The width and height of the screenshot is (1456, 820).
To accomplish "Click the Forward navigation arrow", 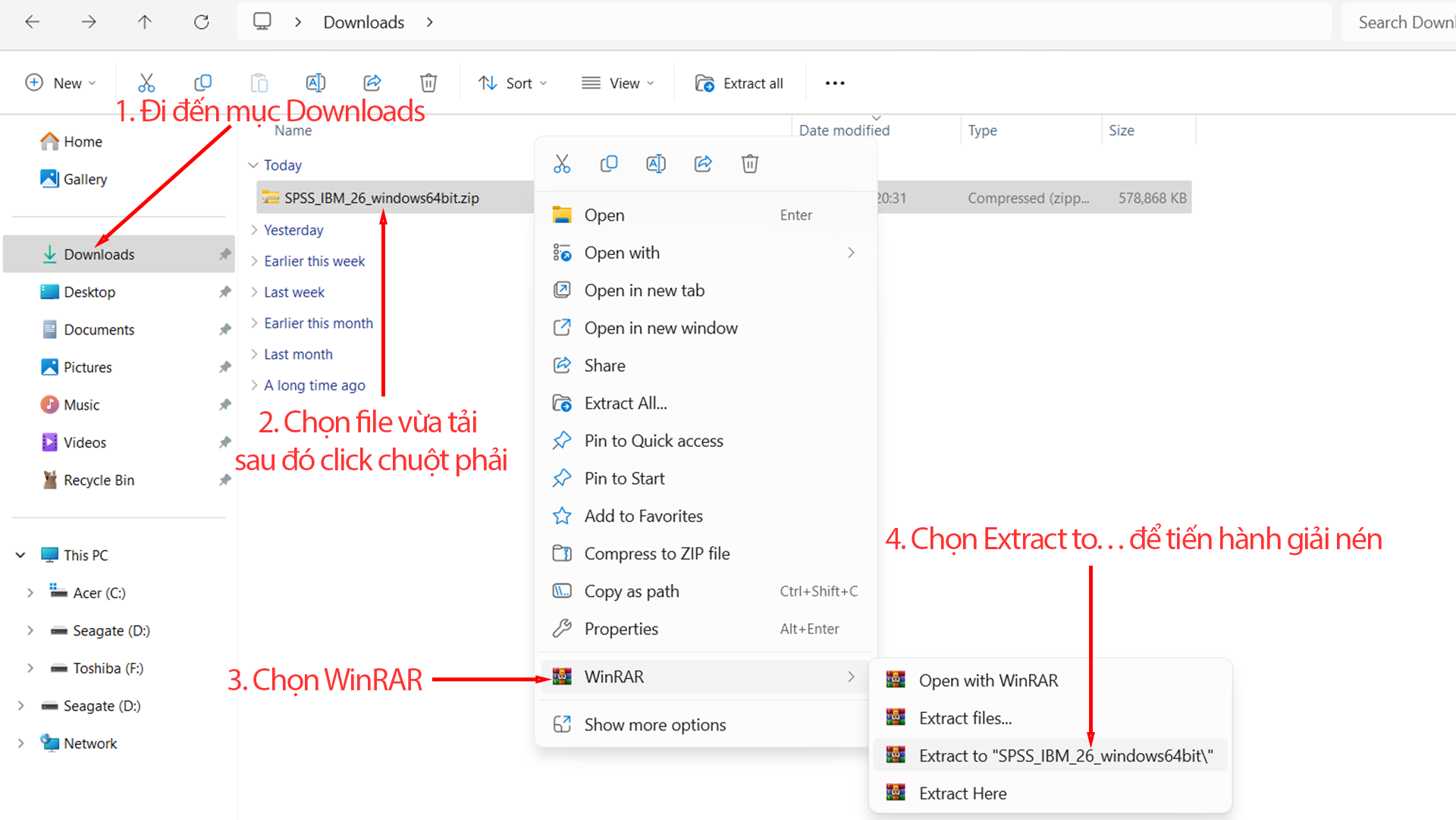I will point(89,22).
